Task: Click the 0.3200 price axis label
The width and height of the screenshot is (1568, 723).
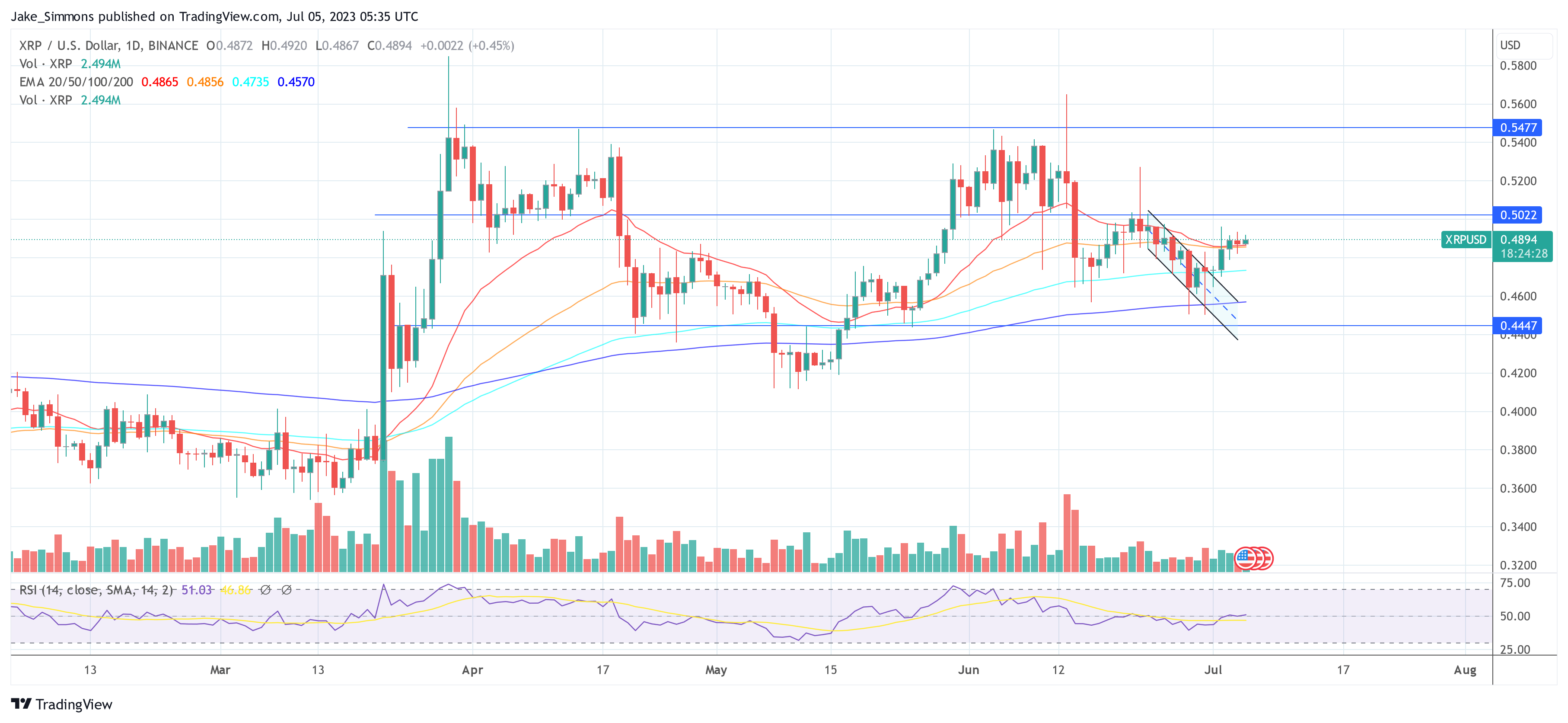Action: [x=1518, y=565]
